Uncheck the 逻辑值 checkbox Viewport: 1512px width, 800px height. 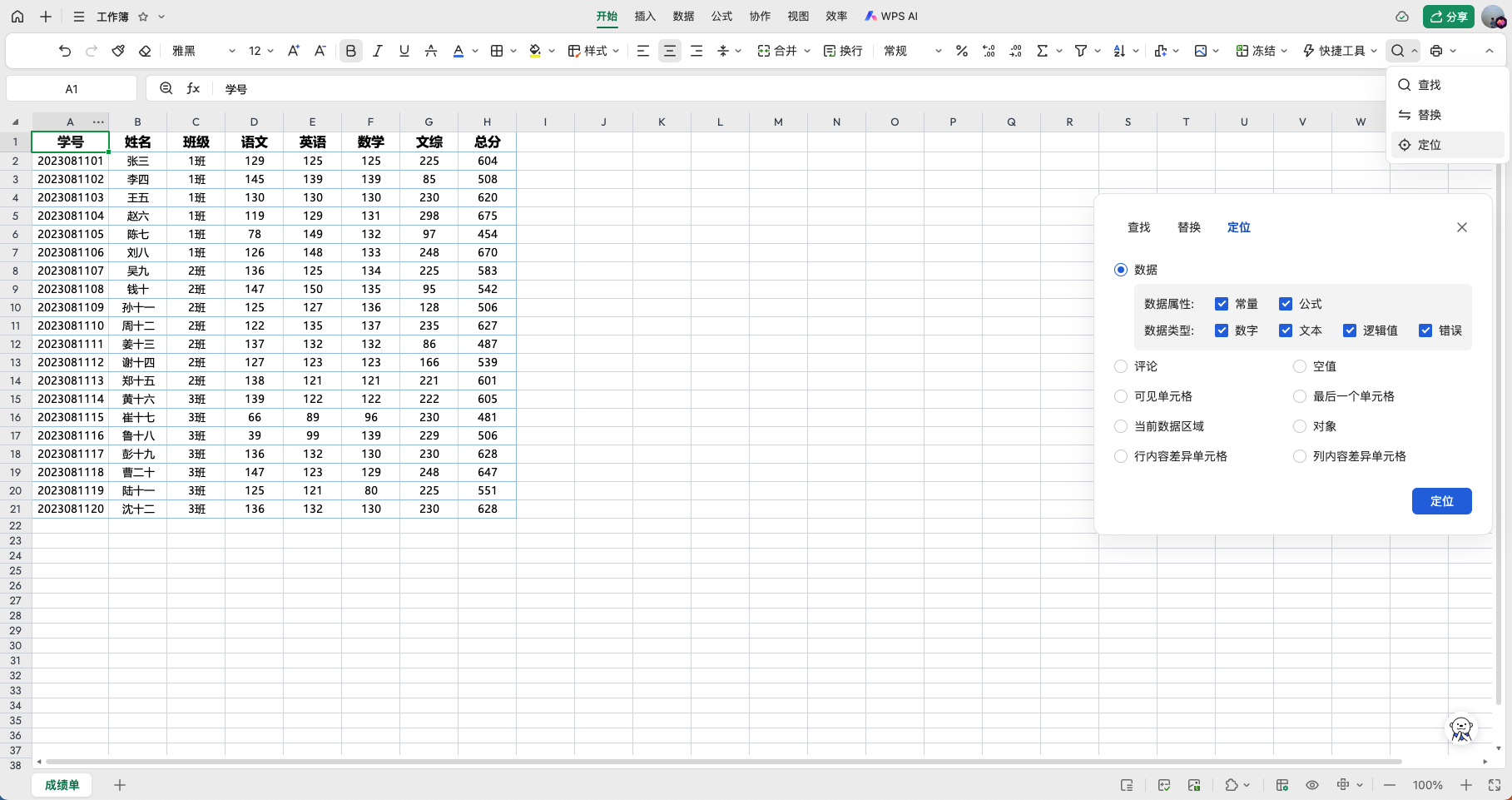click(1350, 330)
